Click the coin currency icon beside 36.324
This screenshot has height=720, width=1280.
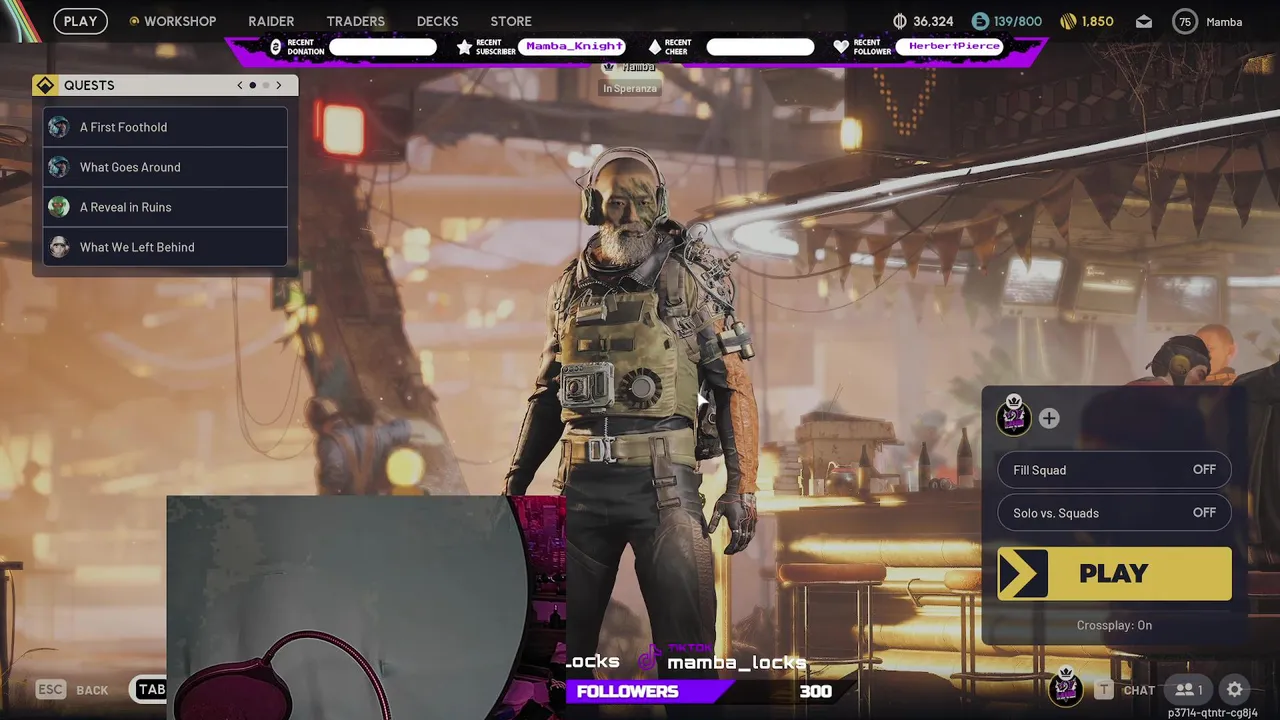click(899, 21)
